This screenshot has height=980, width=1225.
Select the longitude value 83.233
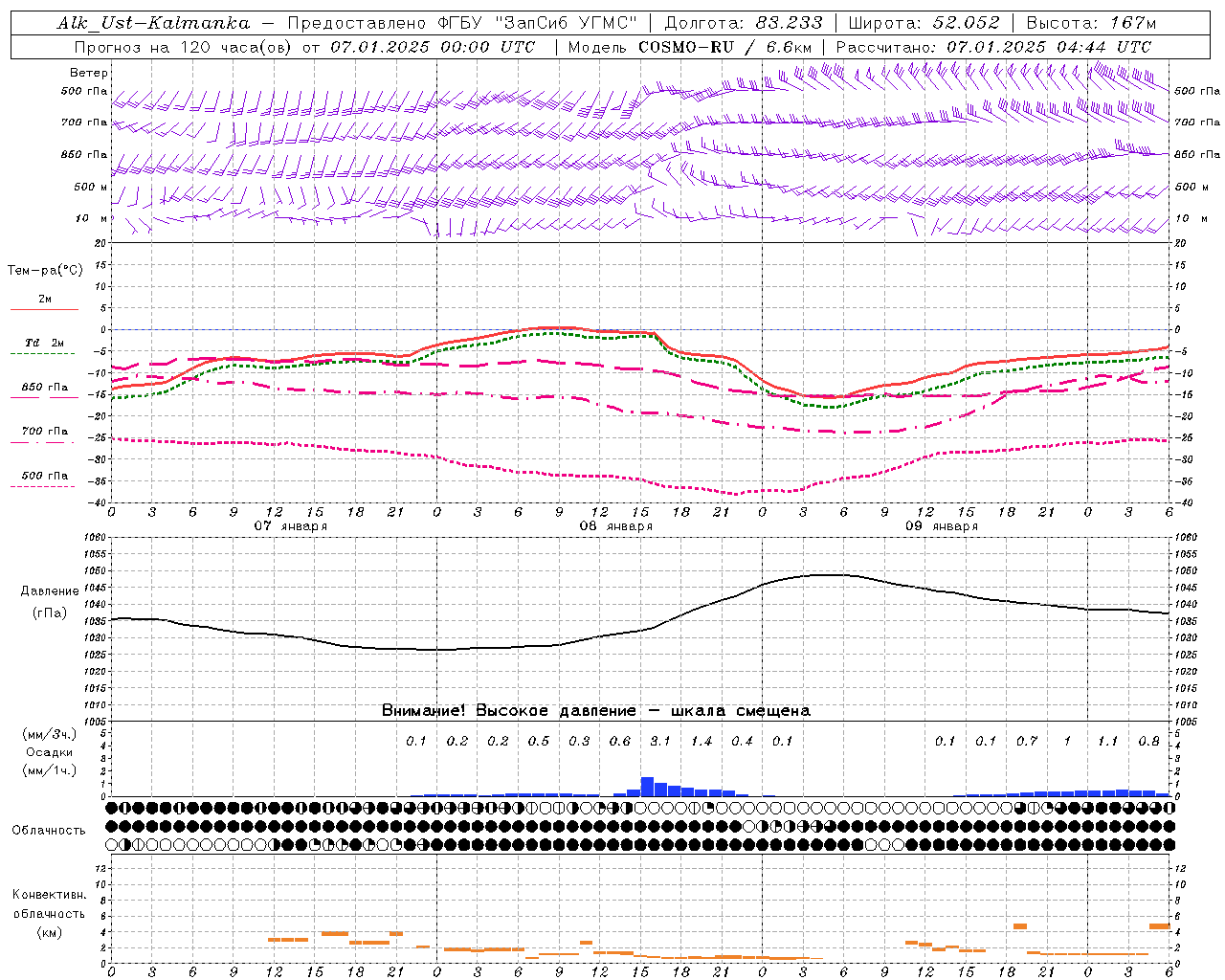click(788, 23)
